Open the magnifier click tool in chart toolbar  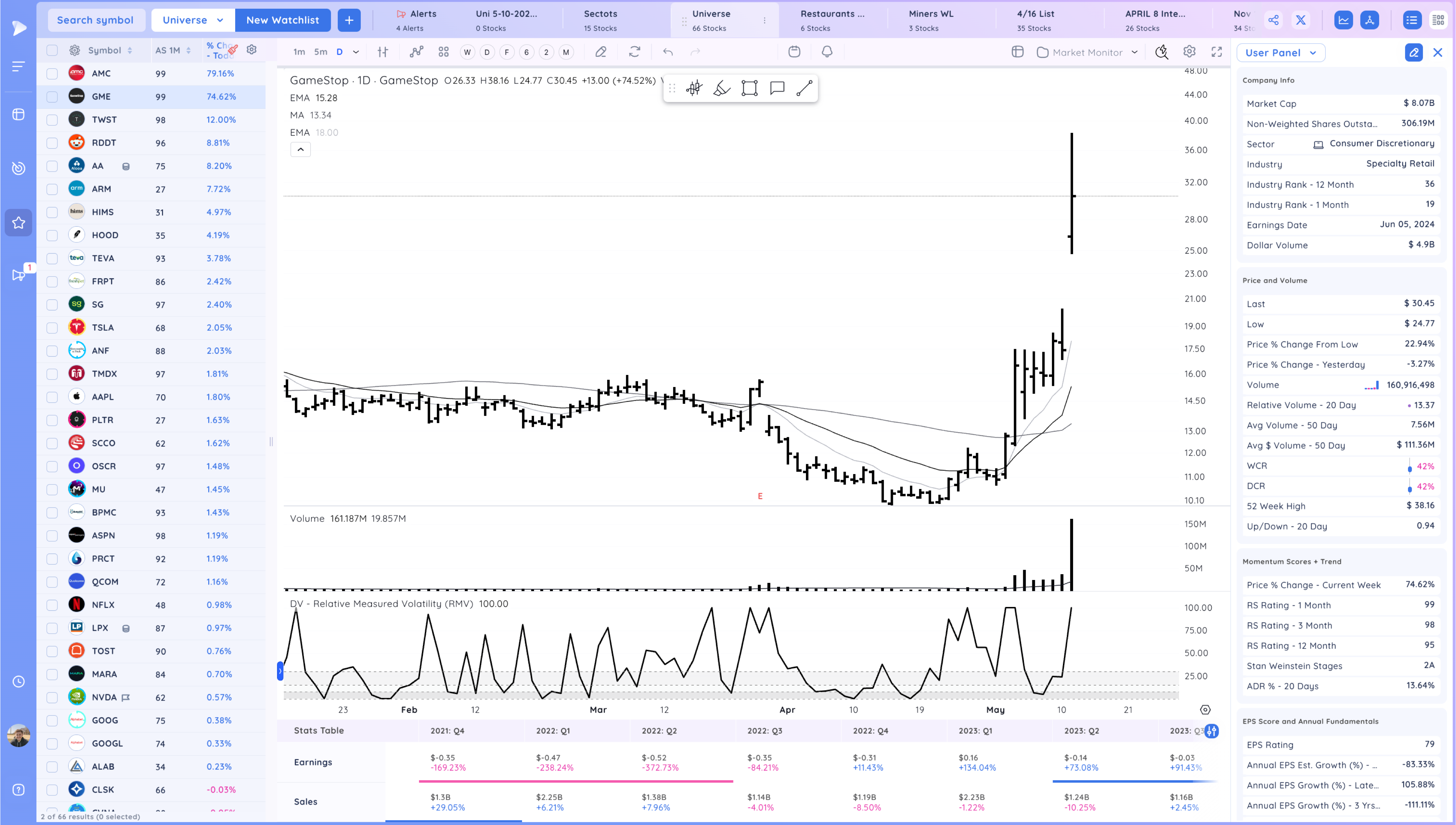(1162, 52)
